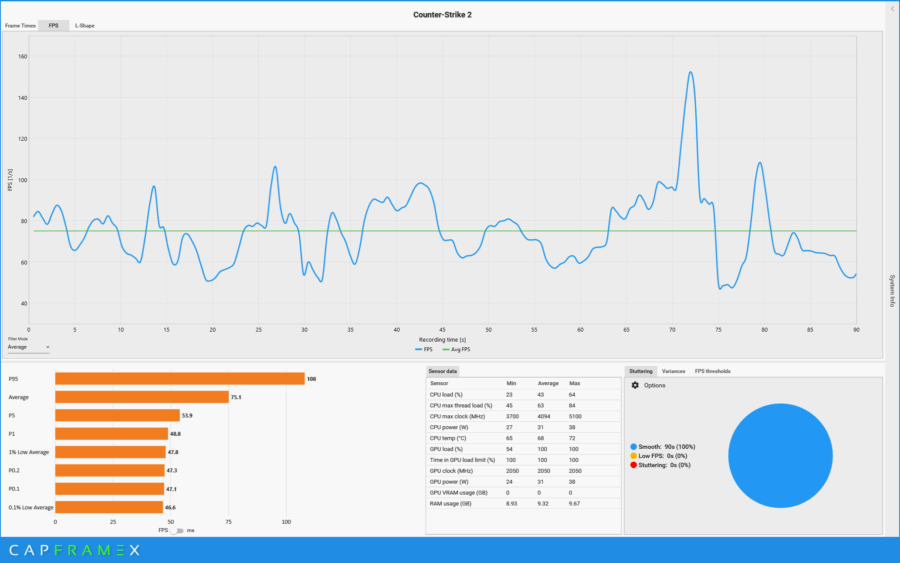Click the P1 orange bar
The height and width of the screenshot is (563, 900).
[x=111, y=434]
